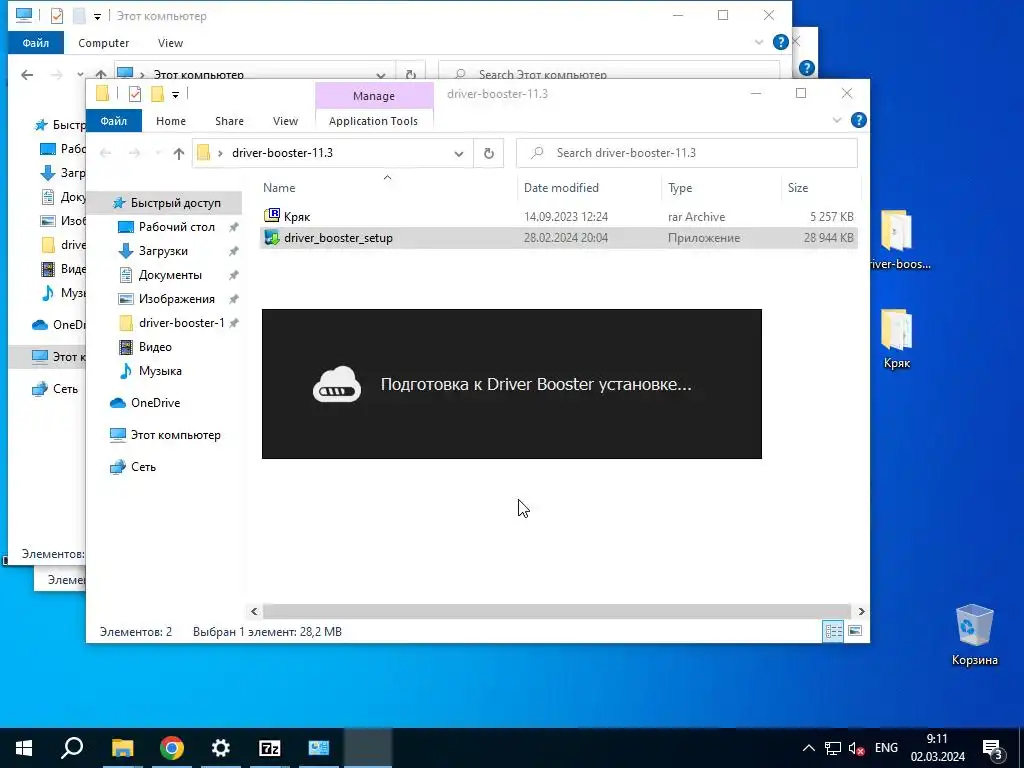This screenshot has height=768, width=1024.
Task: Switch to View tab in driver-booster window
Action: pyautogui.click(x=285, y=121)
